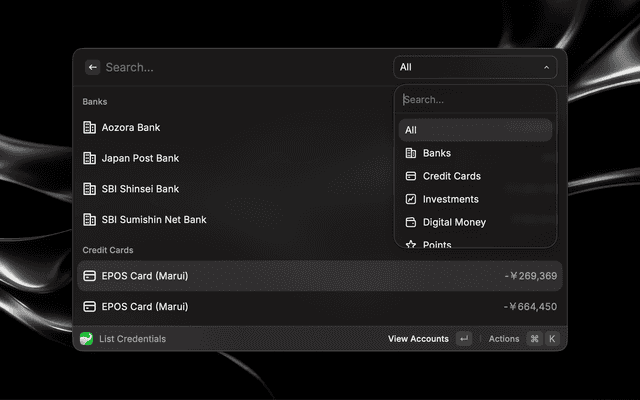Choose Credit Cards filter option
The image size is (640, 400).
[x=451, y=176]
